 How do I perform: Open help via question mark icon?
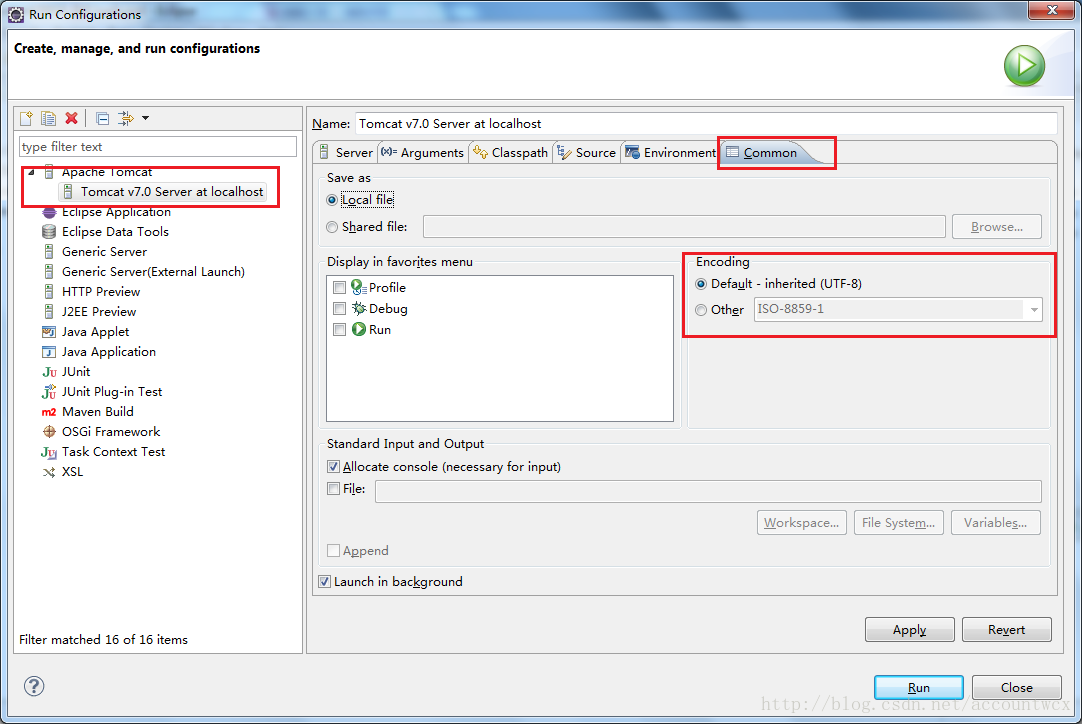point(34,686)
